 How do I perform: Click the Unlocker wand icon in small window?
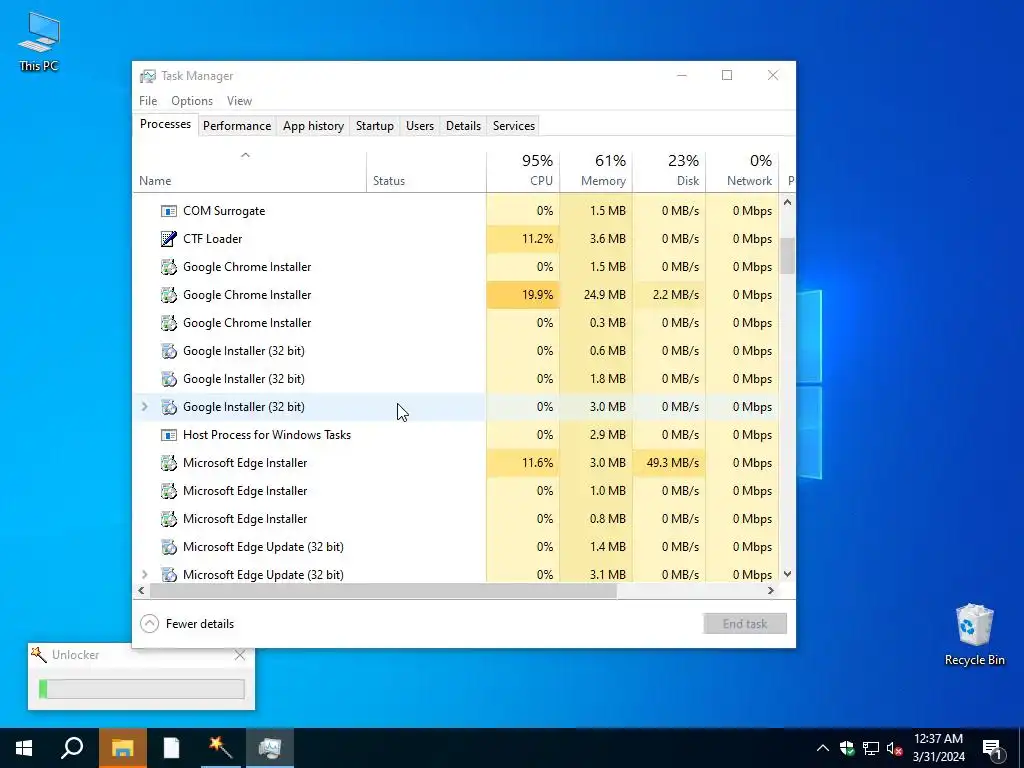pos(39,654)
